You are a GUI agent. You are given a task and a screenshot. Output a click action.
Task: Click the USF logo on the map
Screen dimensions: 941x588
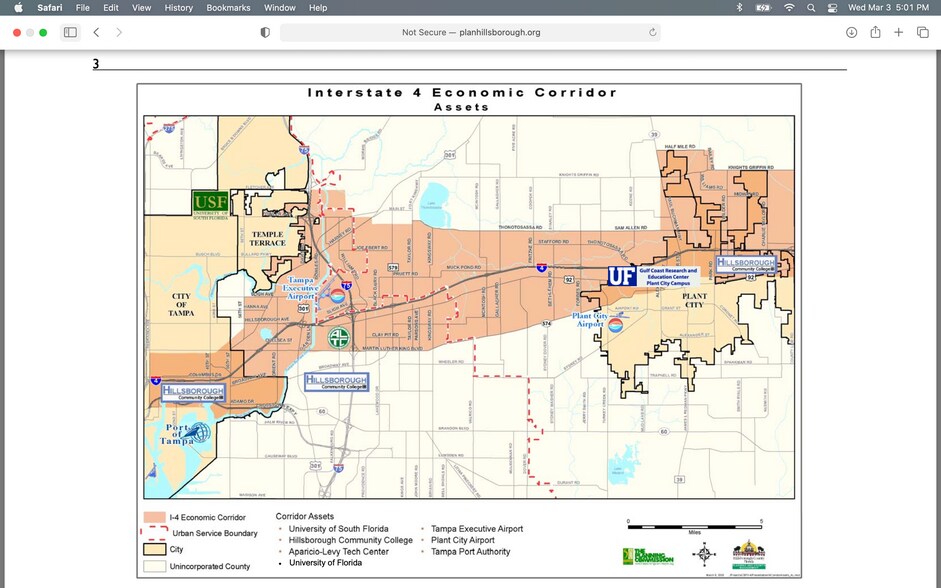pos(210,203)
